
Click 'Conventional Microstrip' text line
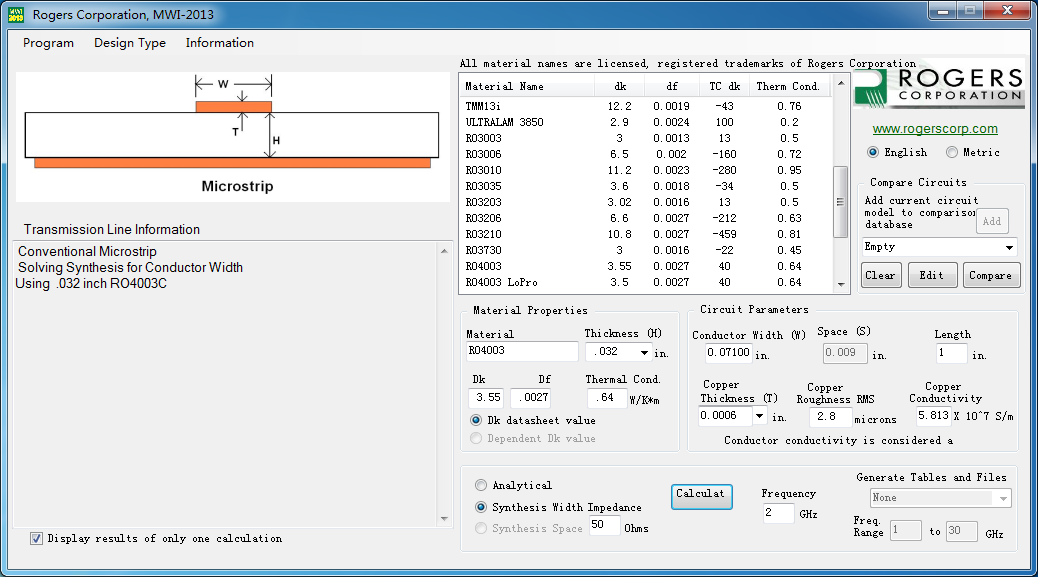click(87, 251)
